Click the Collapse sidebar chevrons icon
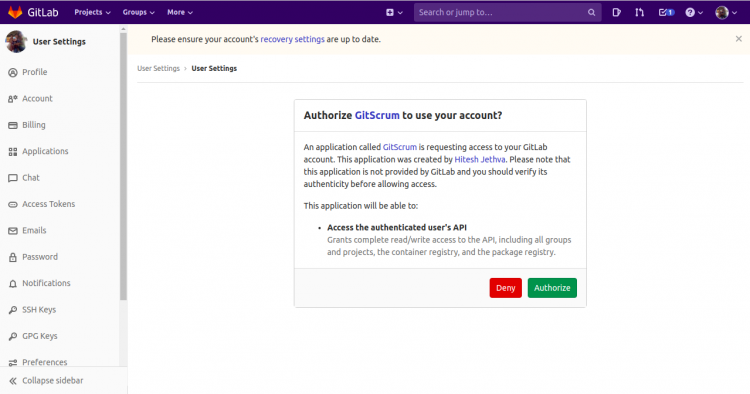The width and height of the screenshot is (750, 394). click(x=13, y=381)
